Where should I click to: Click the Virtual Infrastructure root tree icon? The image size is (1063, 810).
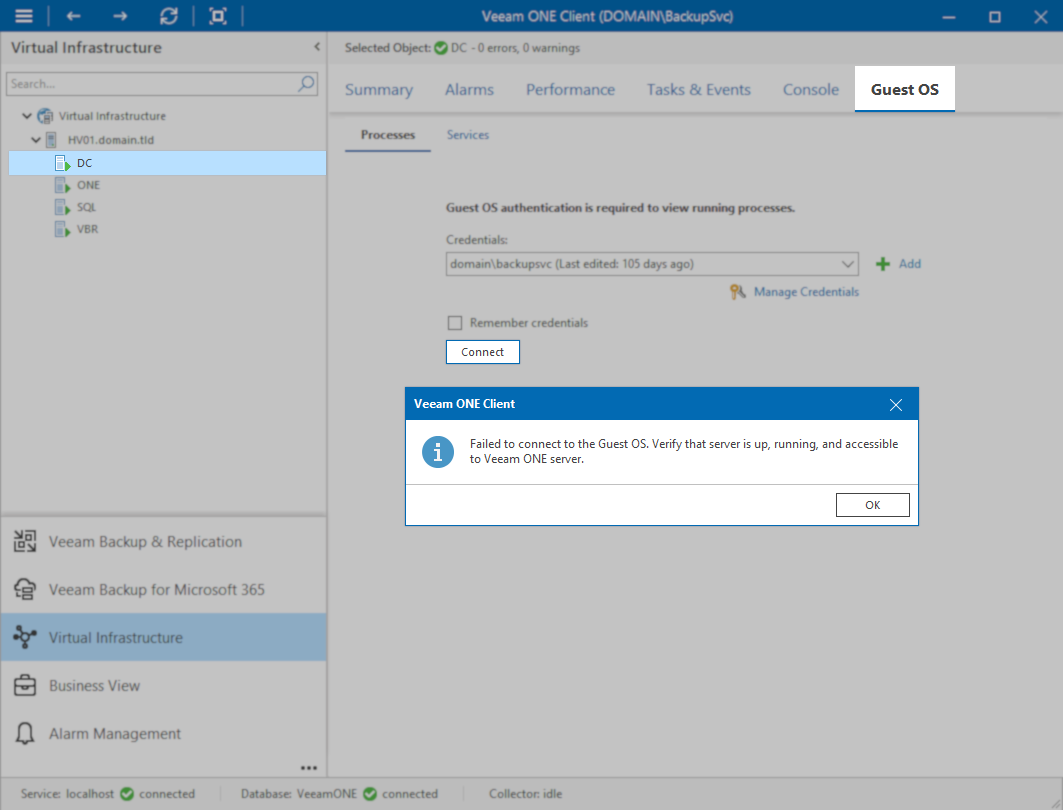pos(45,116)
